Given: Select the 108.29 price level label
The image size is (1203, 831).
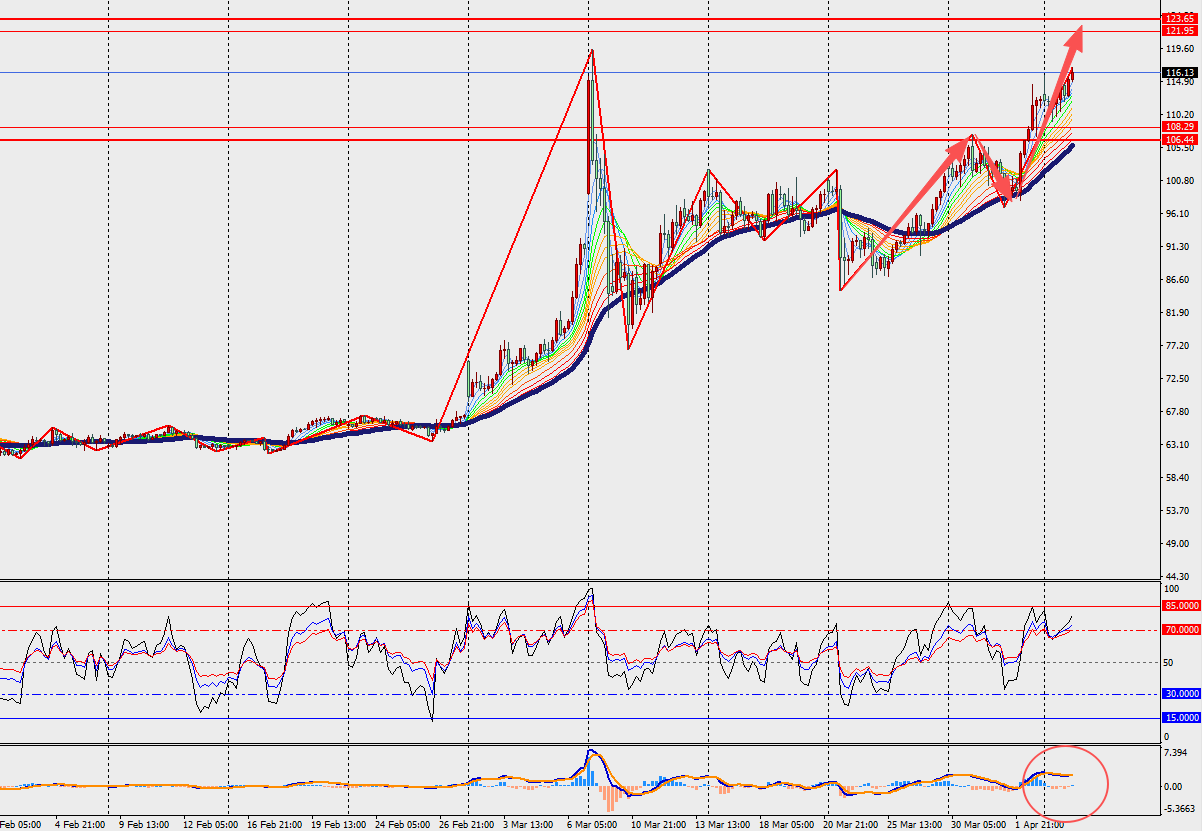Looking at the screenshot, I should pos(1181,127).
